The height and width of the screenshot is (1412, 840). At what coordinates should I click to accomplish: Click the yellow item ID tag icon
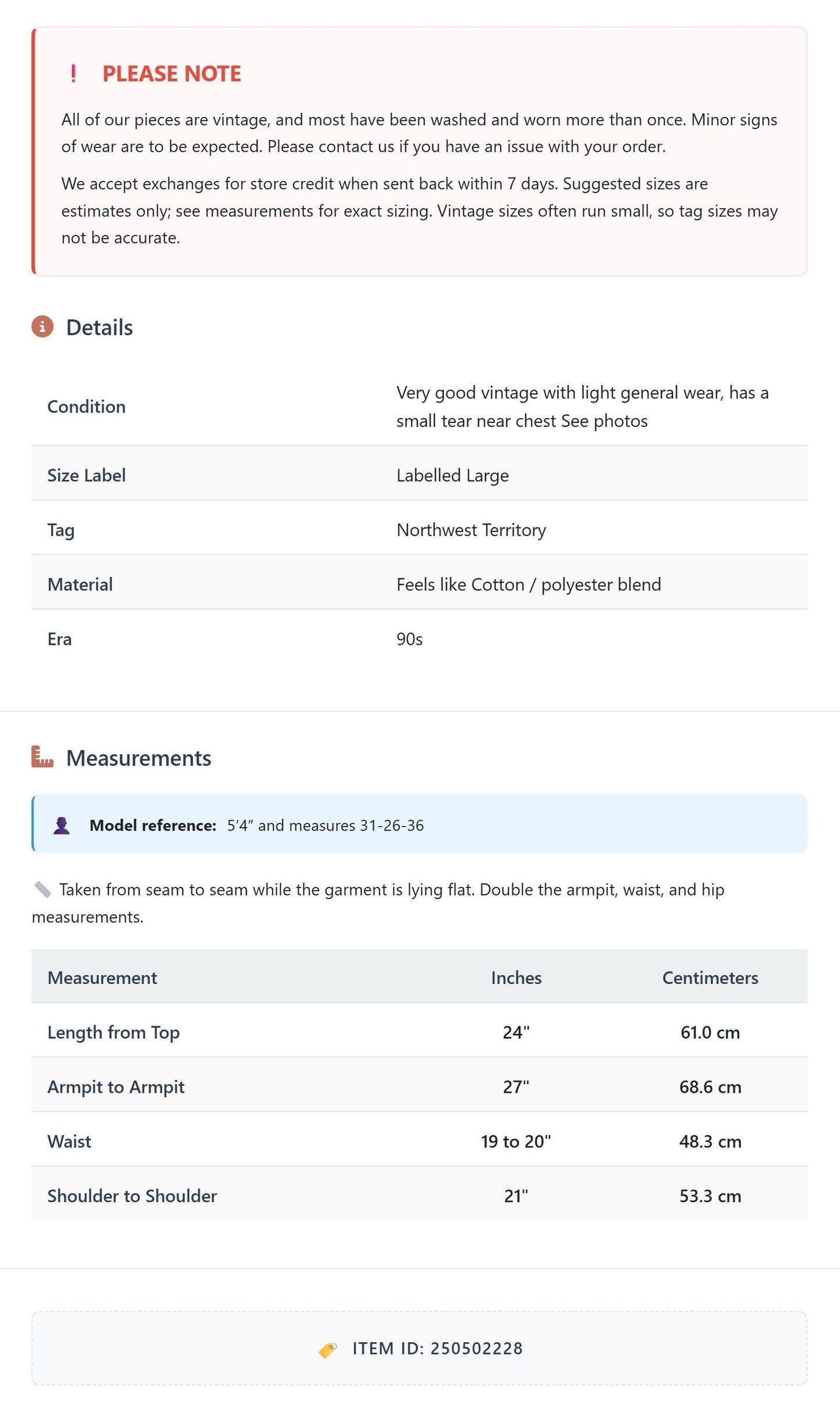328,1350
